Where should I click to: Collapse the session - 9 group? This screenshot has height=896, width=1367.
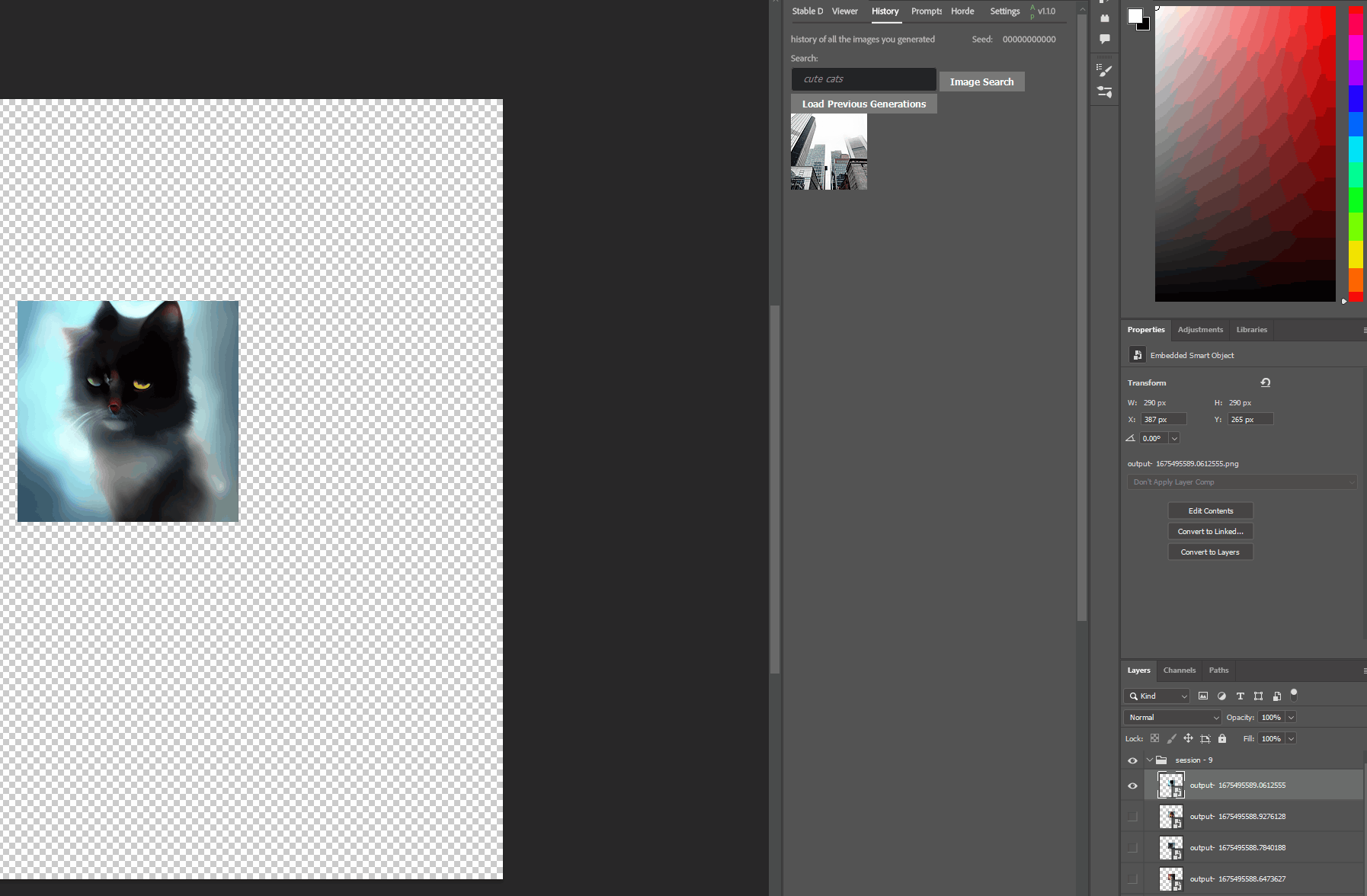1150,760
